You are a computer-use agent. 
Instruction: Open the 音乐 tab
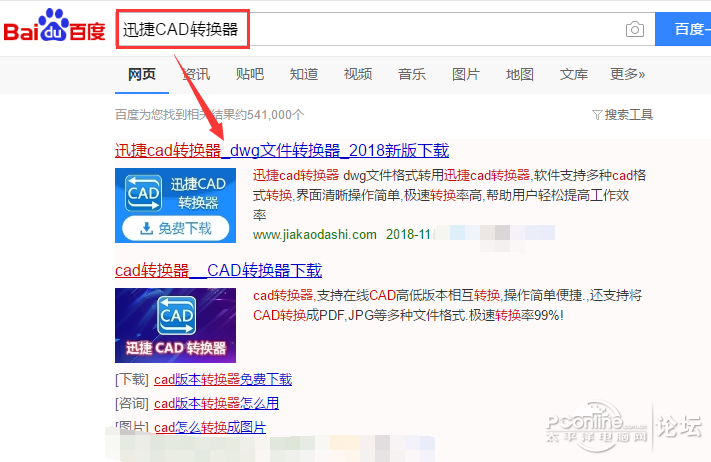tap(412, 74)
